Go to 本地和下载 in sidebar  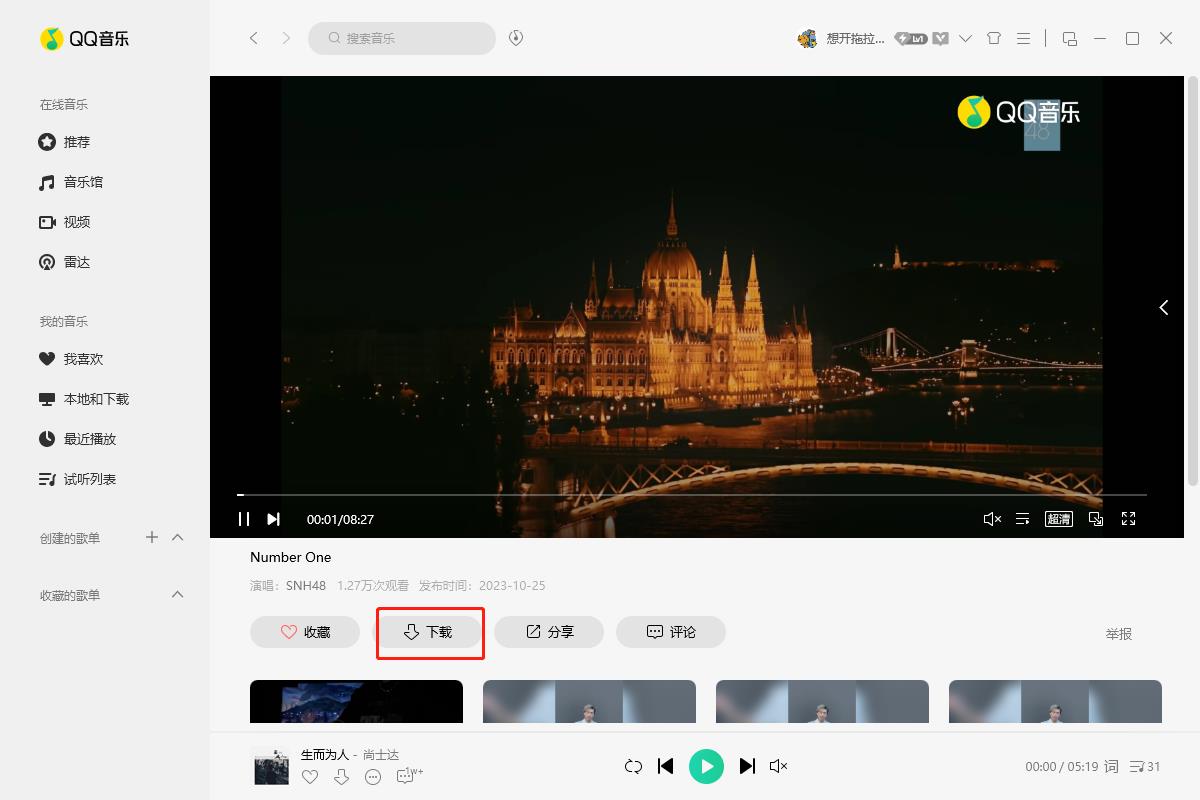(96, 399)
